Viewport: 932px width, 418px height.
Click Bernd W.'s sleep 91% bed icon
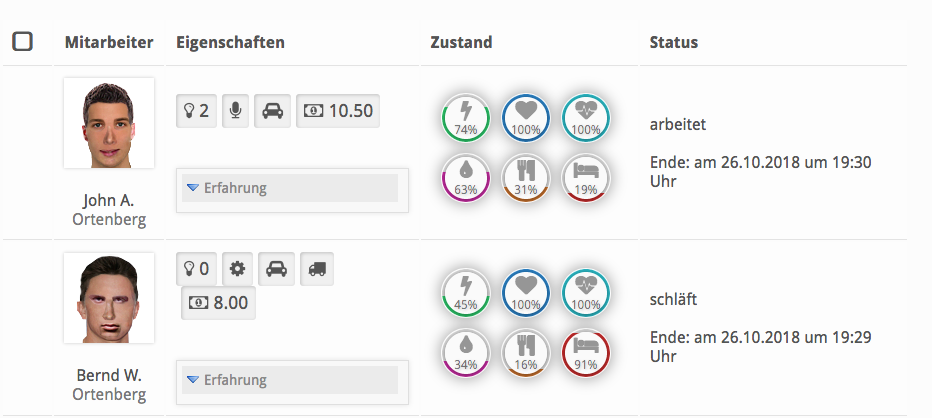(584, 350)
